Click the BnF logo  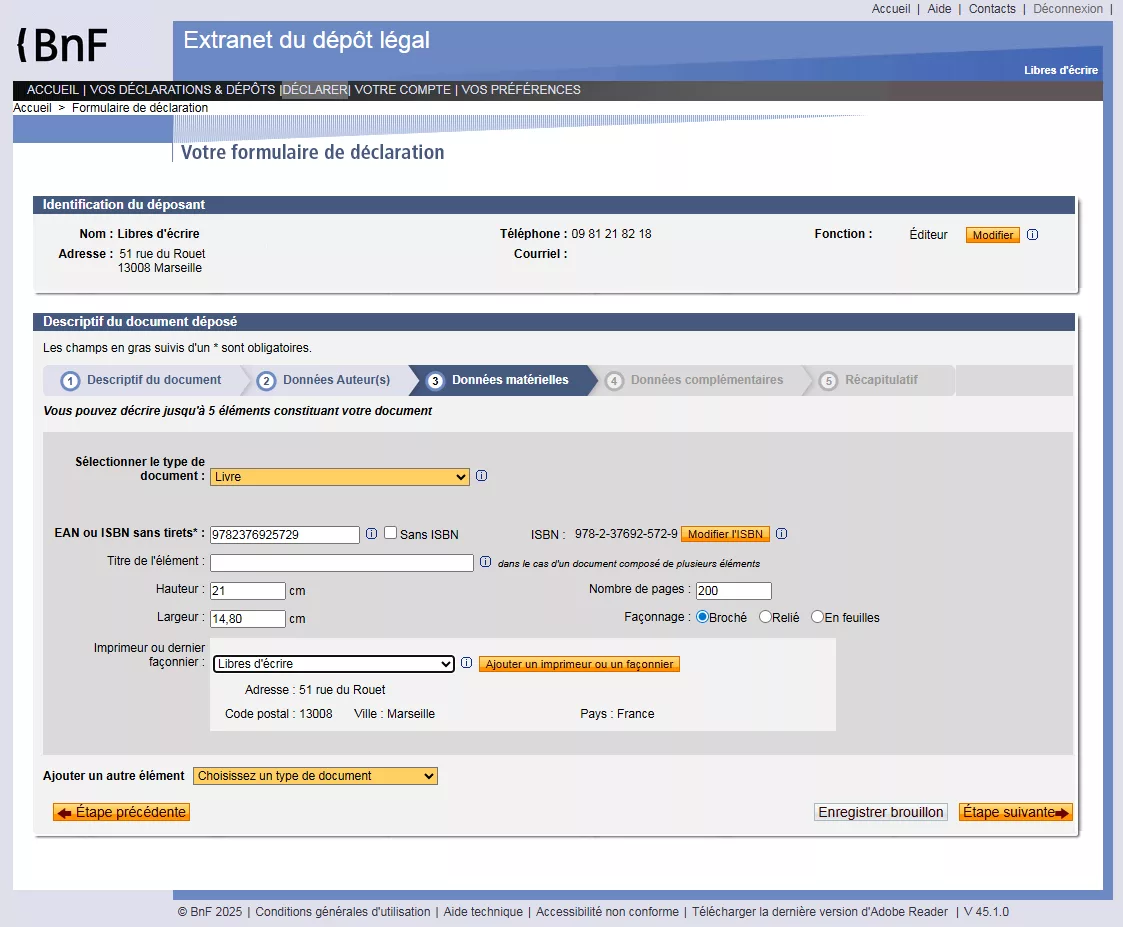point(62,45)
